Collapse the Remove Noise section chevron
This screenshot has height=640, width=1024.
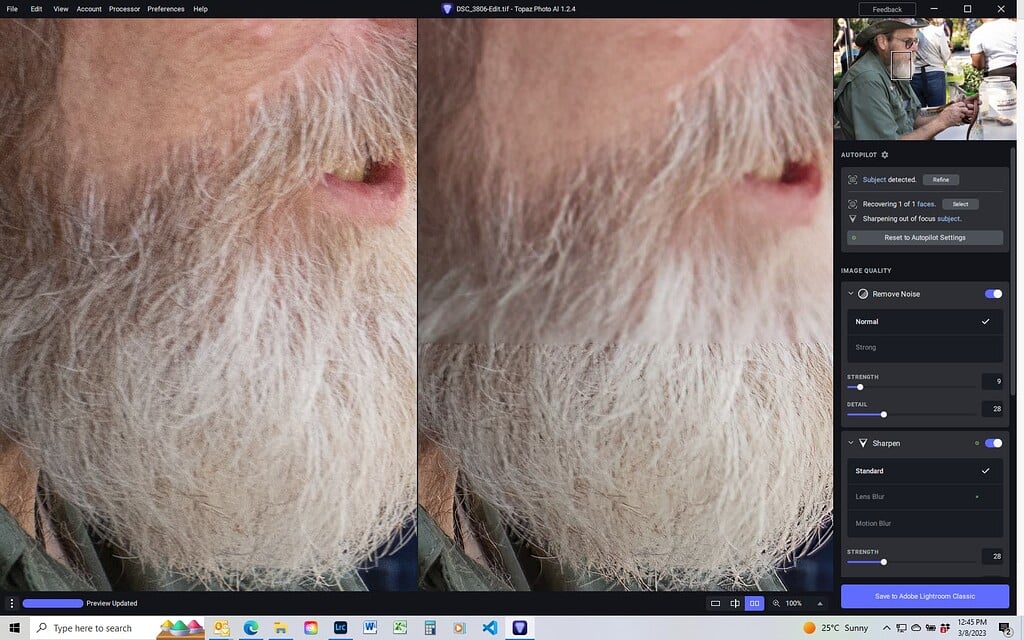(x=851, y=293)
